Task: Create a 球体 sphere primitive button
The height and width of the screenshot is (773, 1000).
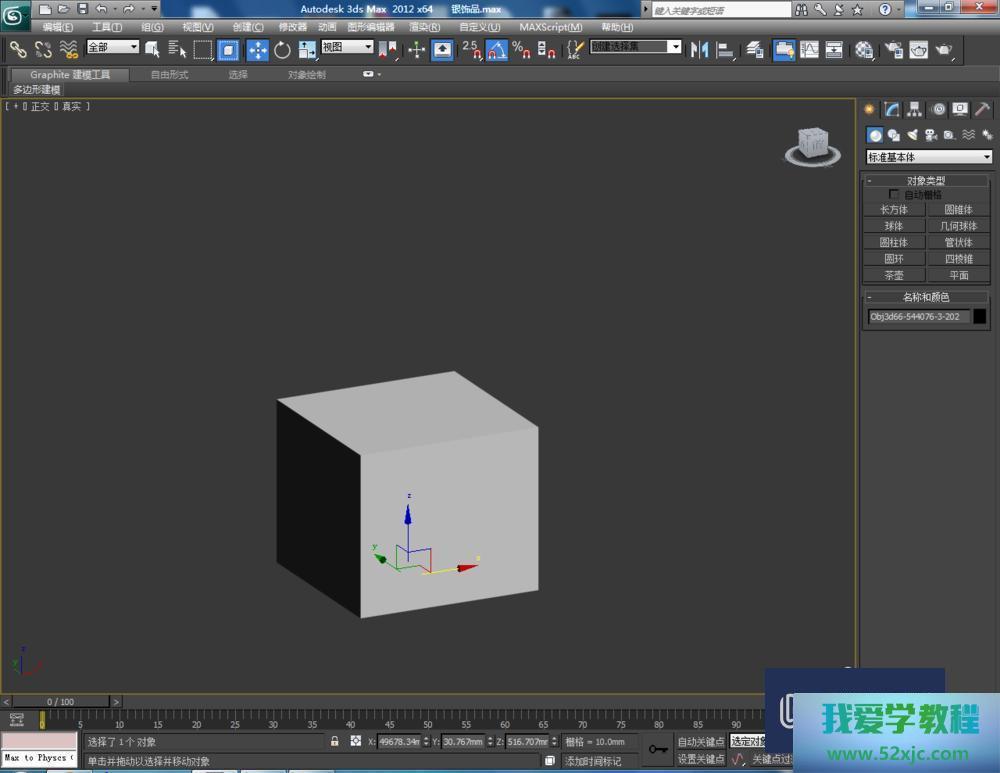Action: point(893,226)
